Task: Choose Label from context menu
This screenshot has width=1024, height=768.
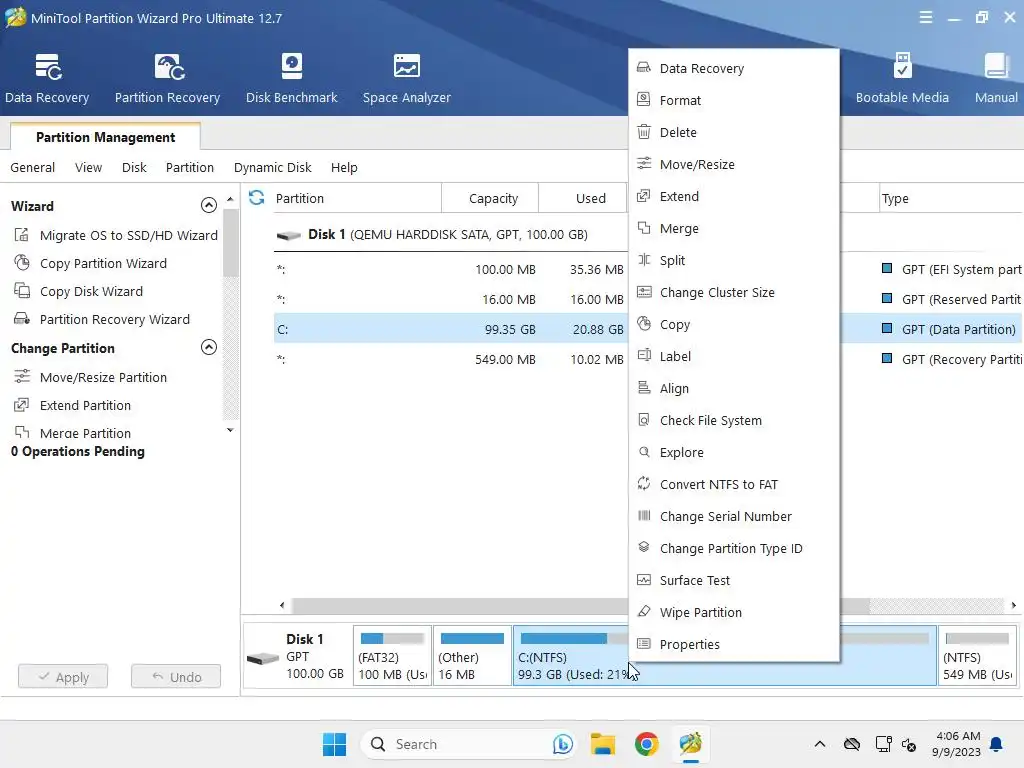Action: click(733, 356)
